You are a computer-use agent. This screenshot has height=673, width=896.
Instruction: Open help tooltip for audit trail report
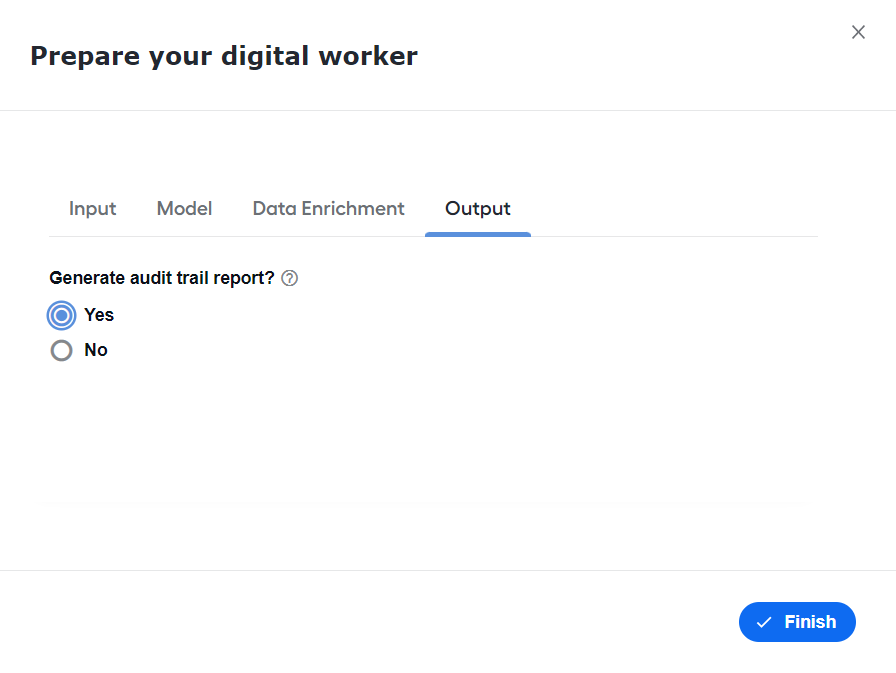coord(289,278)
